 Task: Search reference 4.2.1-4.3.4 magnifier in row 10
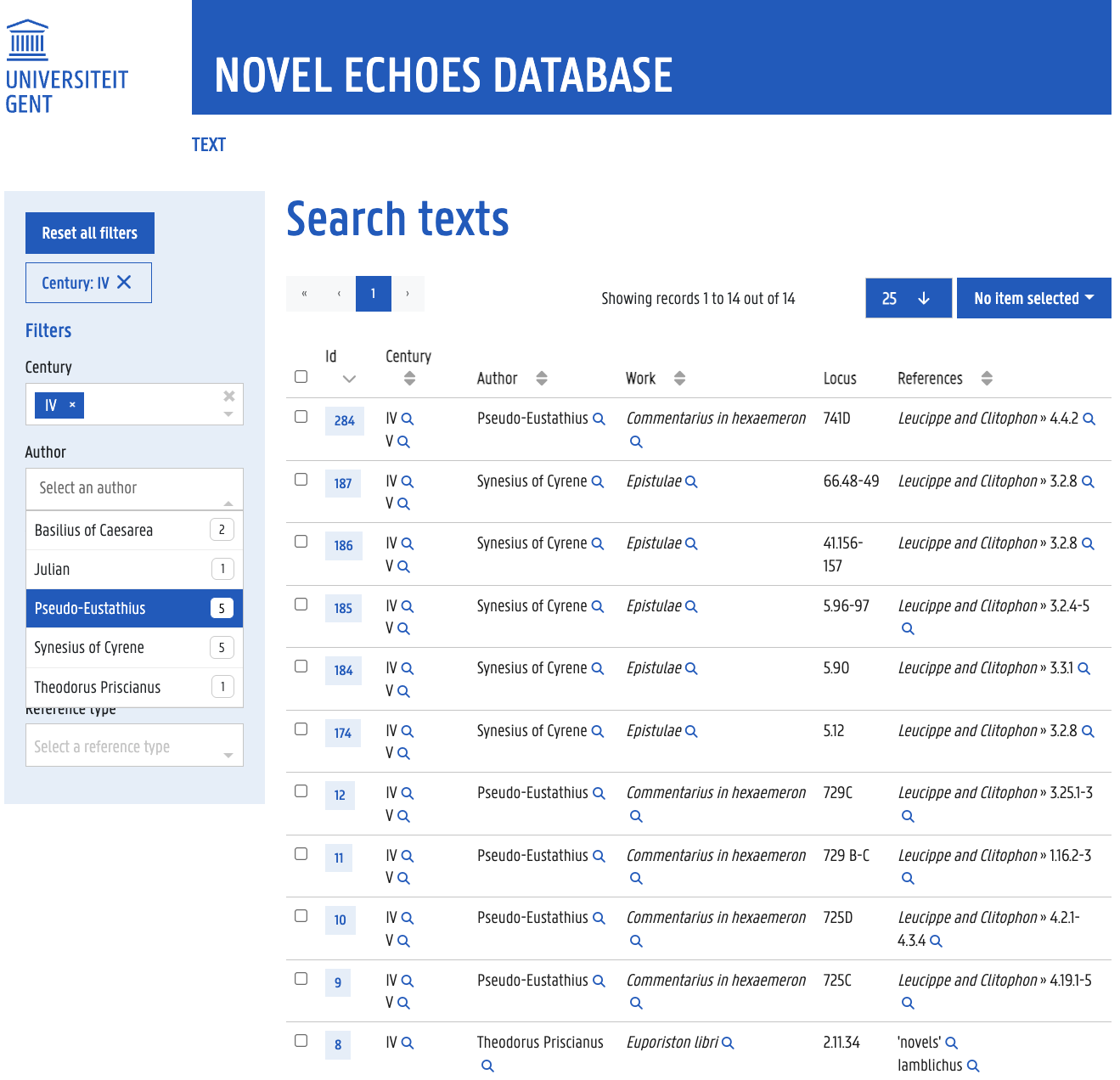[x=936, y=941]
